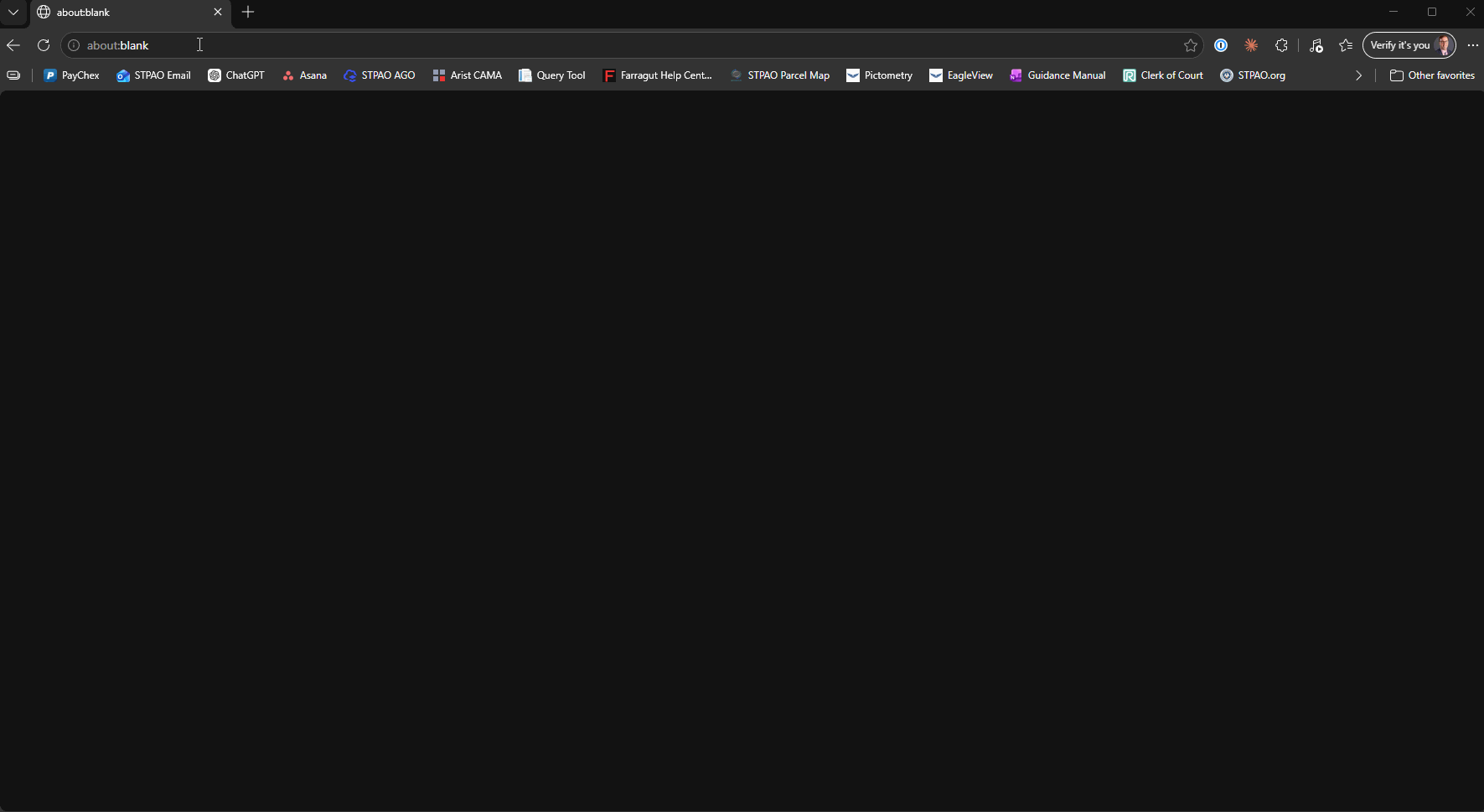Close the about:blank tab
The image size is (1484, 812).
(218, 12)
